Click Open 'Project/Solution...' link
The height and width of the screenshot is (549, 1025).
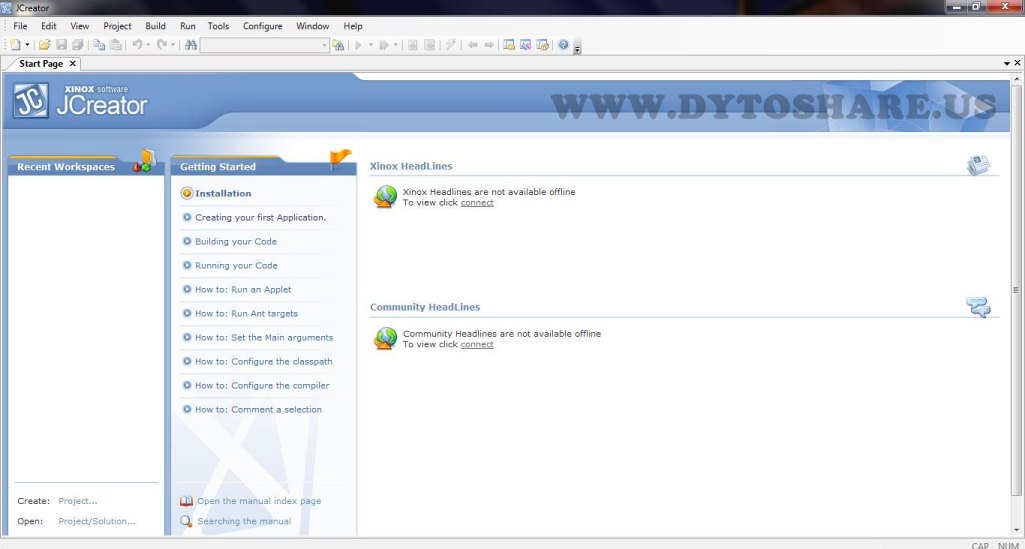[x=97, y=522]
